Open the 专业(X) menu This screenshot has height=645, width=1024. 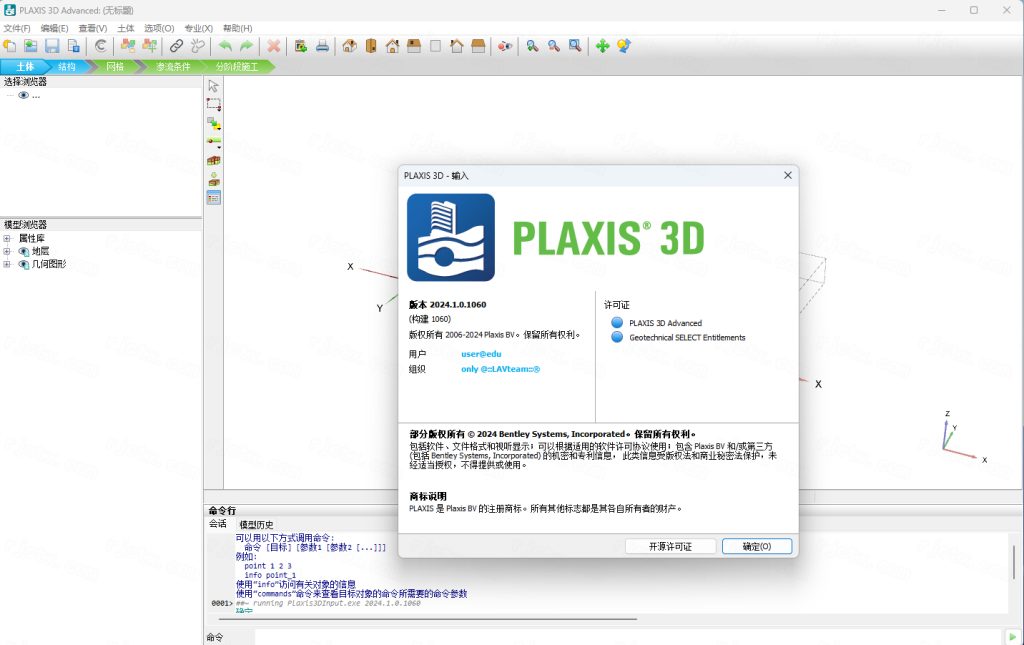[x=199, y=28]
